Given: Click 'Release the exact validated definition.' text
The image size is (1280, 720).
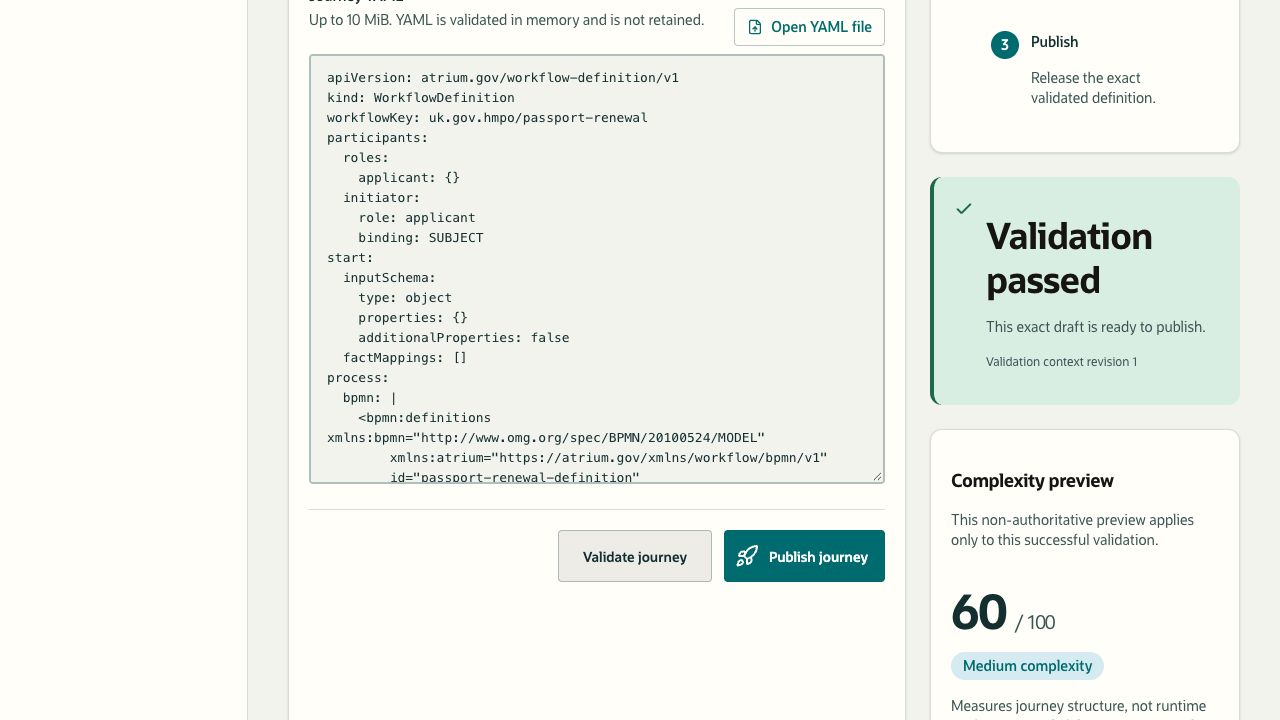Looking at the screenshot, I should (1093, 88).
